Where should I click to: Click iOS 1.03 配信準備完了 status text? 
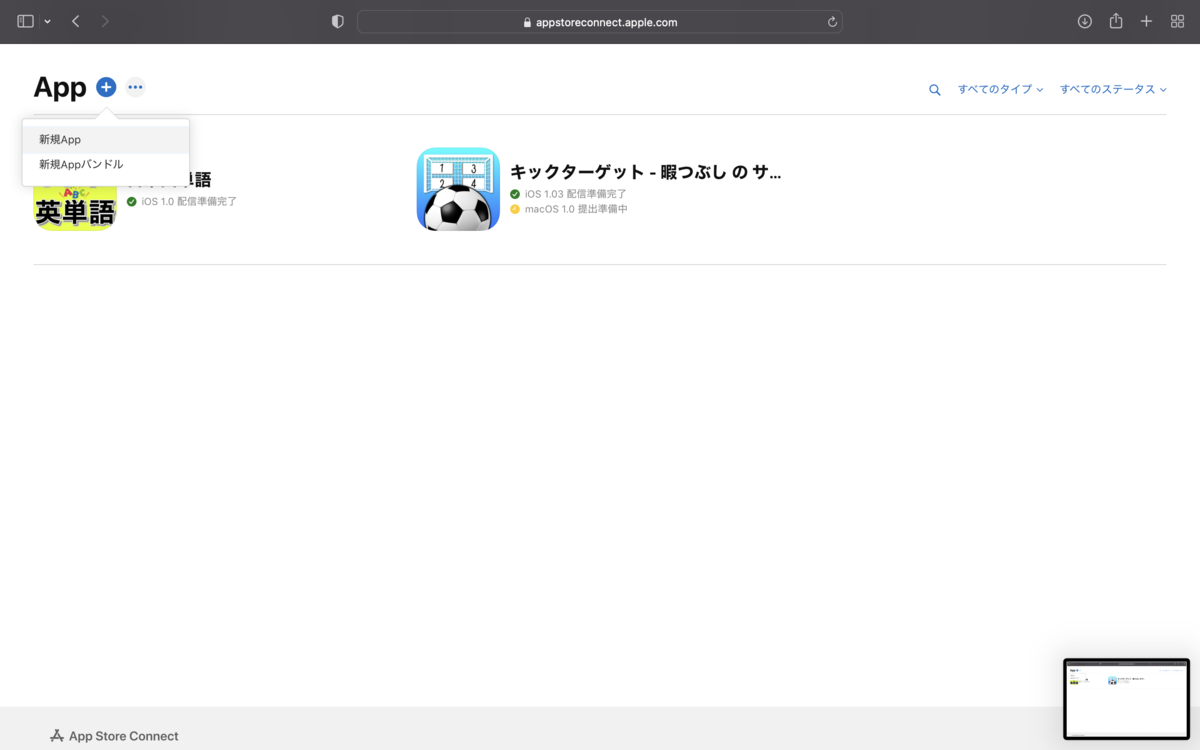click(575, 194)
